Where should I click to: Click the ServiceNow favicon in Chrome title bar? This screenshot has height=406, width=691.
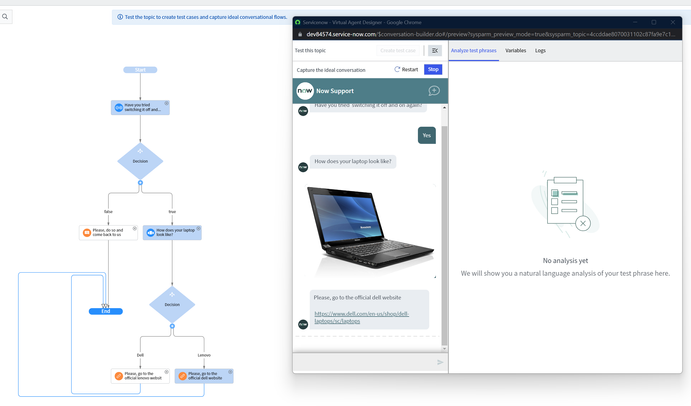297,22
